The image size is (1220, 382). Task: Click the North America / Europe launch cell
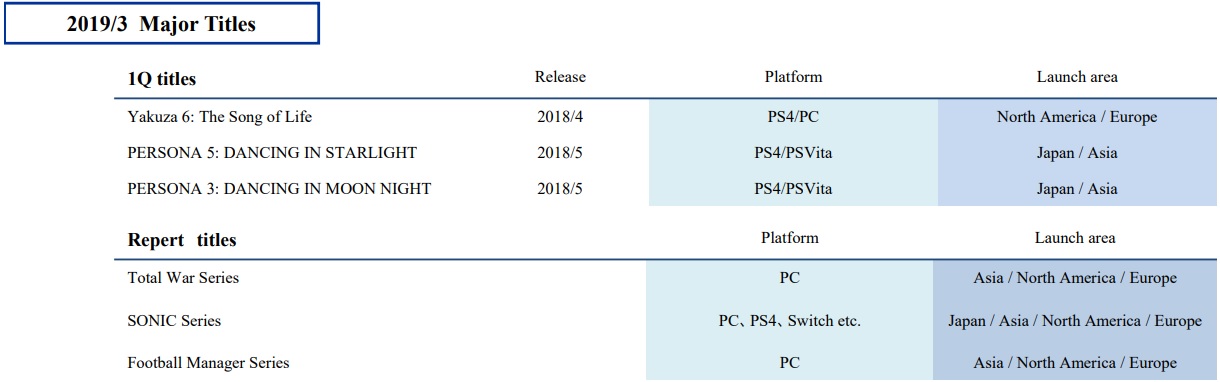click(x=1077, y=117)
